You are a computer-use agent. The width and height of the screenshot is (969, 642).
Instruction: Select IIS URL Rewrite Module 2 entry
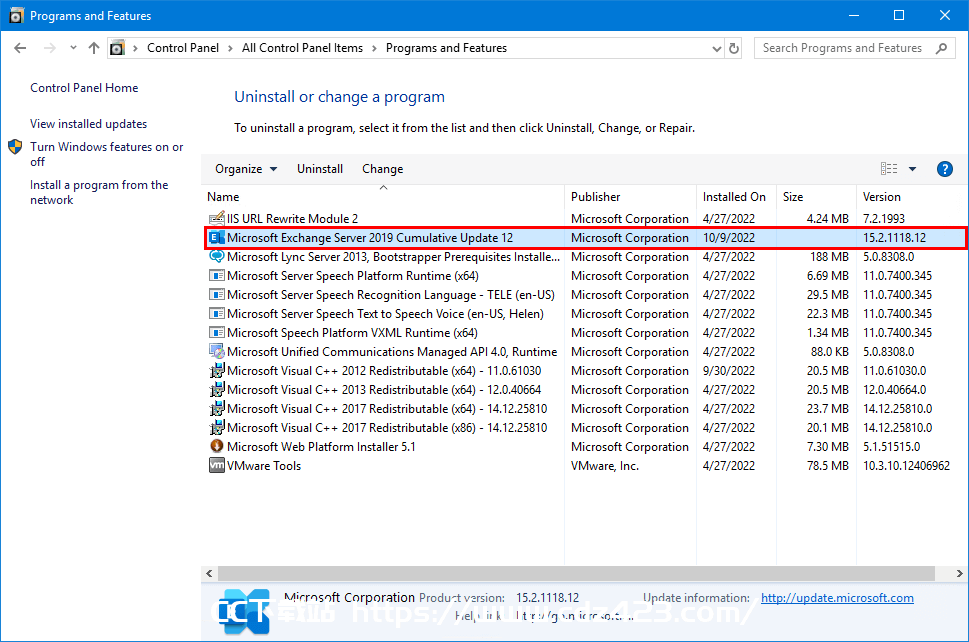292,219
